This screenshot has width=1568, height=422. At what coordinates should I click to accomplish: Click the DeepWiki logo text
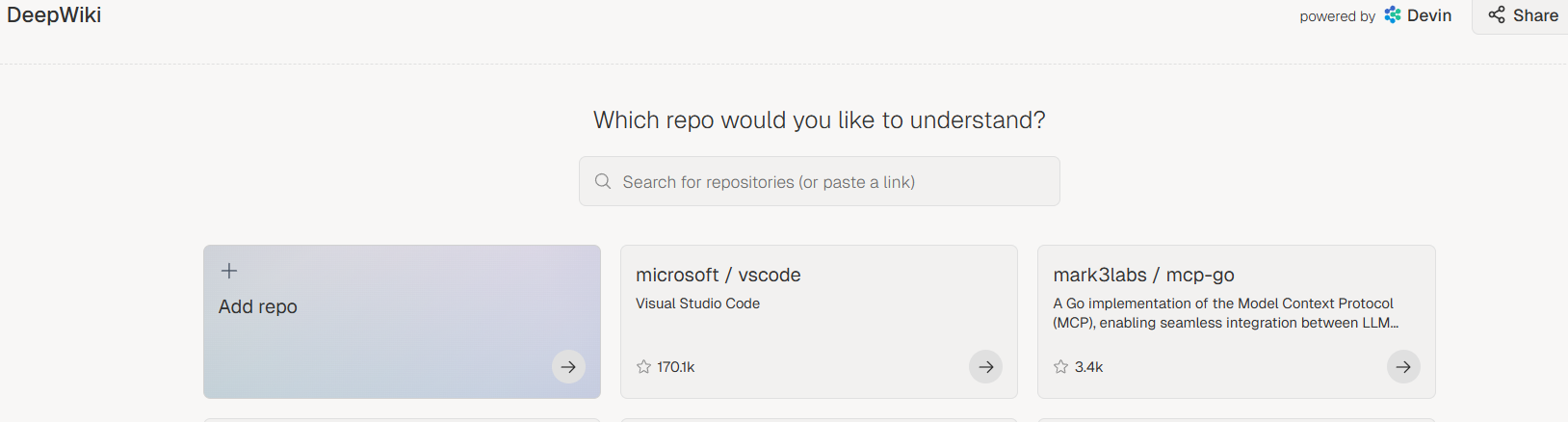pyautogui.click(x=54, y=15)
